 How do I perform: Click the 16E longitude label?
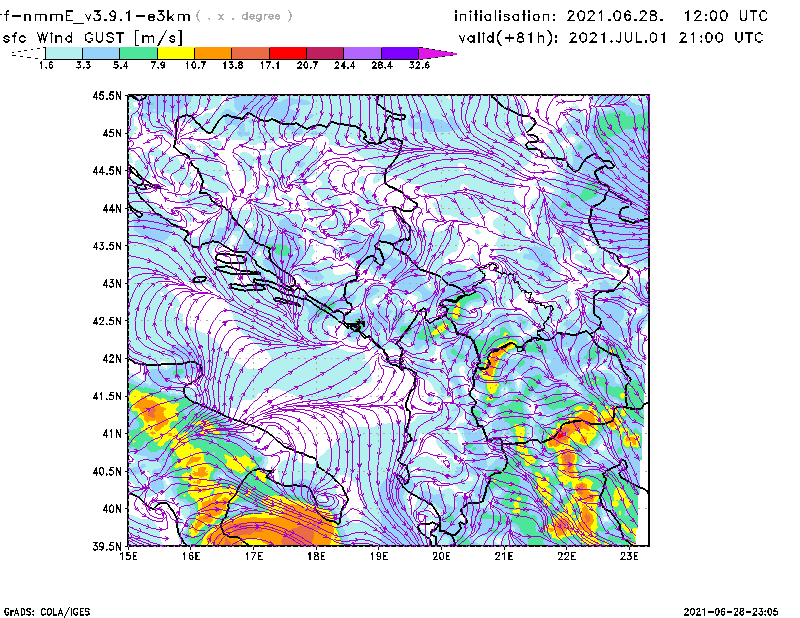coord(191,556)
